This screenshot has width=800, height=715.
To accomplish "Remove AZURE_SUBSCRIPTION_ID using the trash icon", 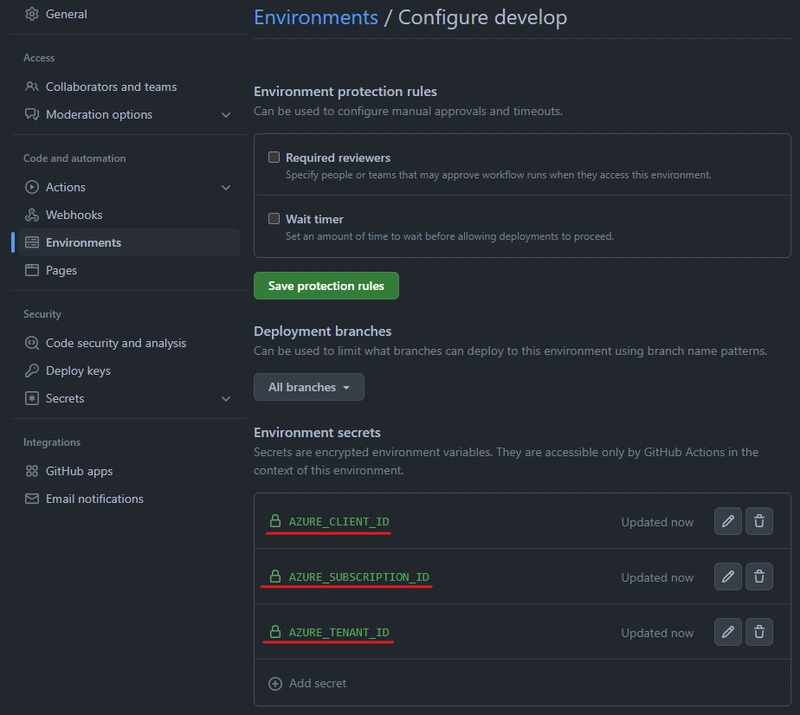I will pyautogui.click(x=759, y=577).
